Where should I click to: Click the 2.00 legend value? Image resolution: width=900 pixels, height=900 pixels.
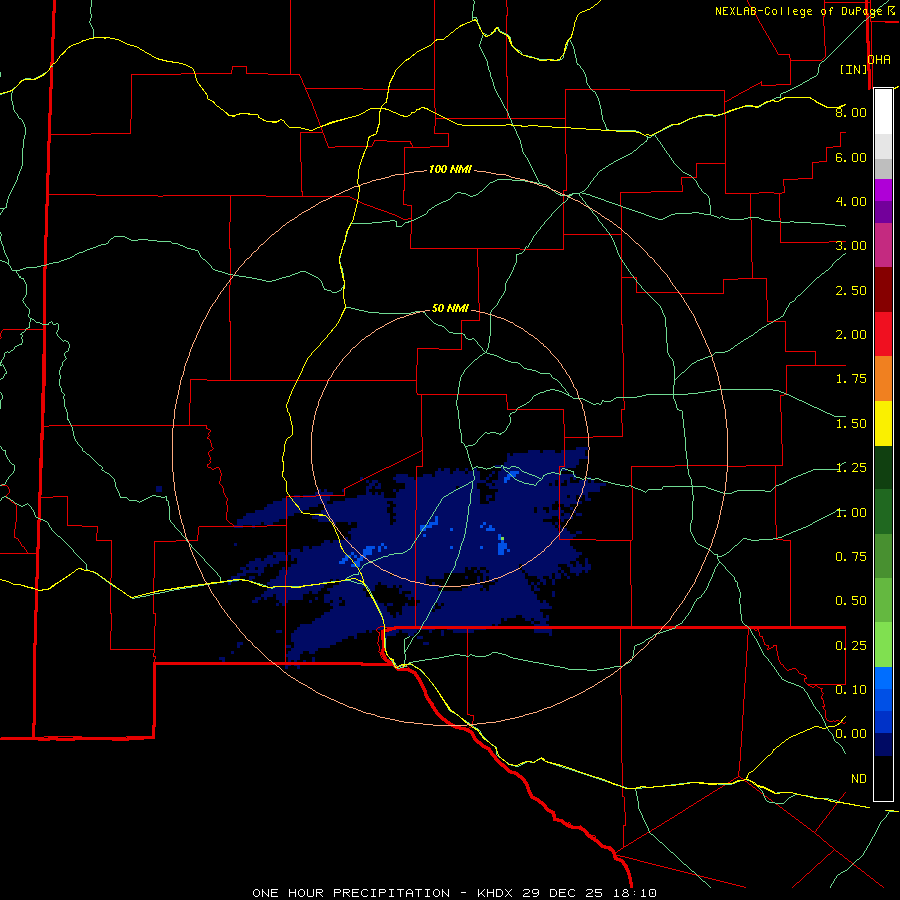pyautogui.click(x=851, y=335)
